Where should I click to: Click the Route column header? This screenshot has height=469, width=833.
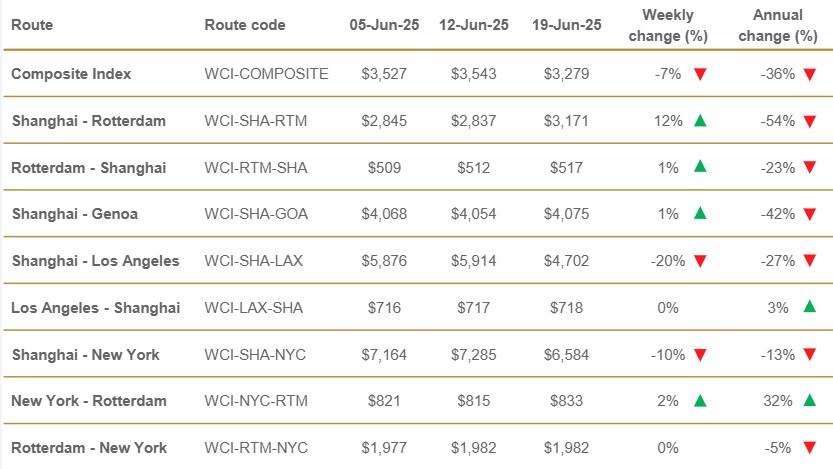pyautogui.click(x=32, y=25)
